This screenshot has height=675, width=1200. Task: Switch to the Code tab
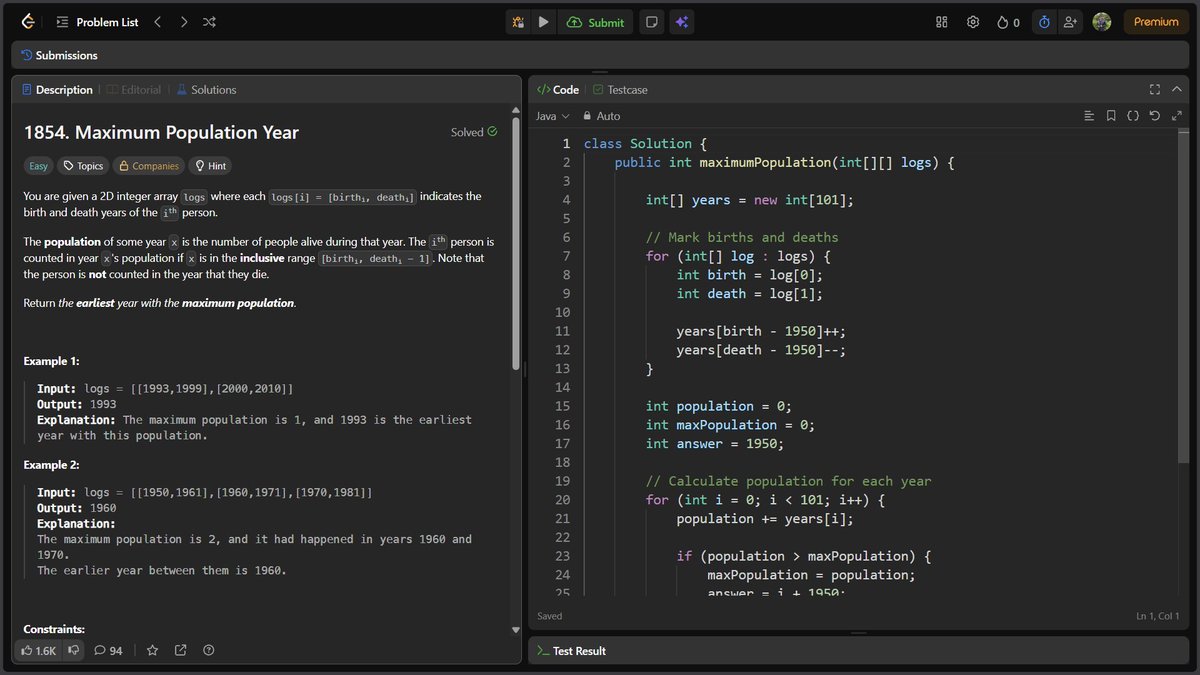558,89
